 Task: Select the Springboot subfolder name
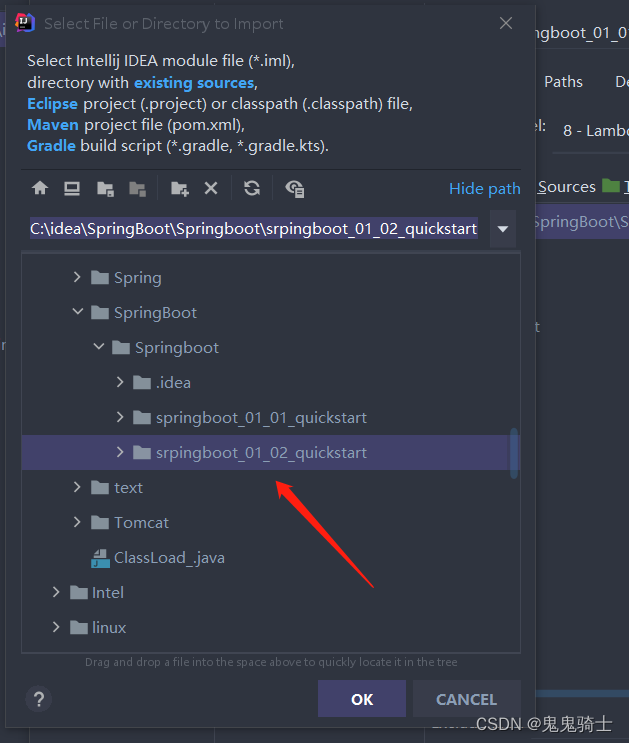click(177, 348)
